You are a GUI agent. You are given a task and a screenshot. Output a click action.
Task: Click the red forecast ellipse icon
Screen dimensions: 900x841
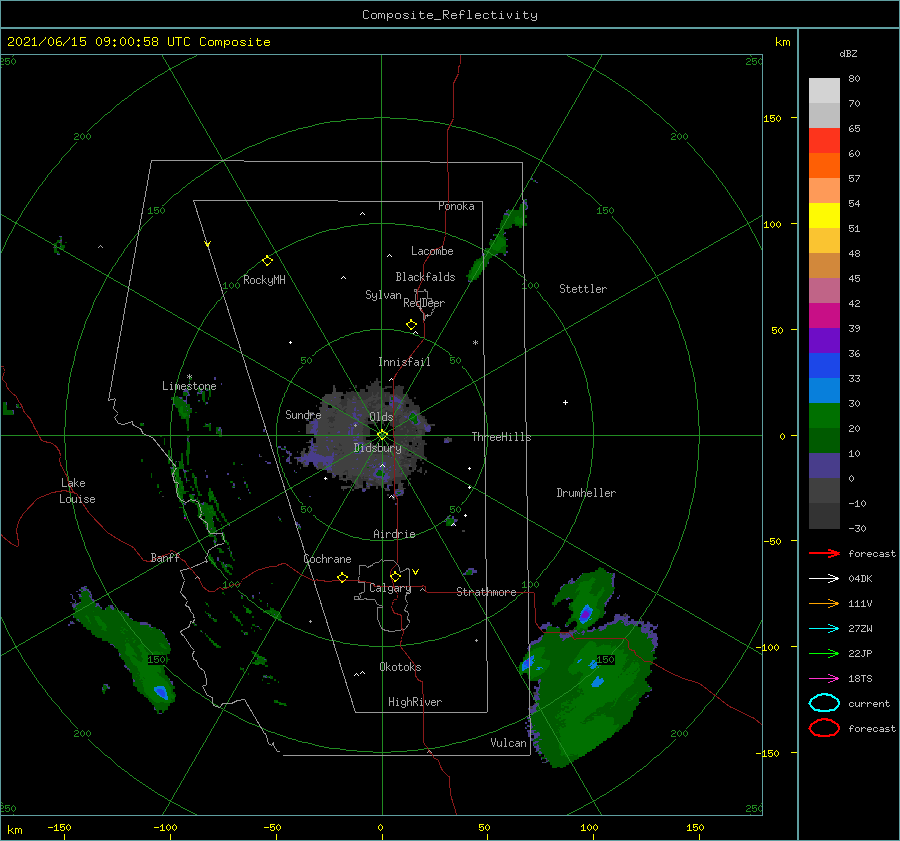(824, 728)
